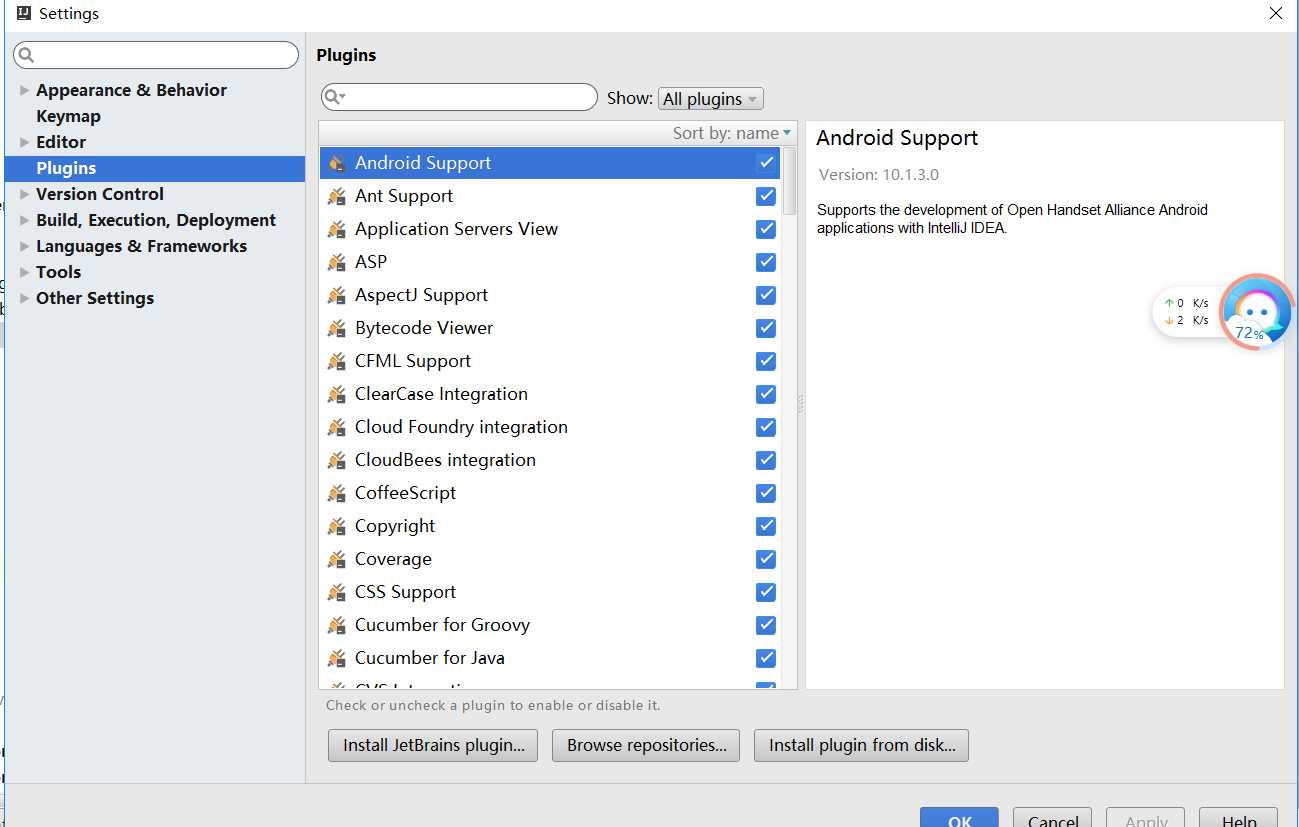Select the Plugins settings page

point(155,168)
